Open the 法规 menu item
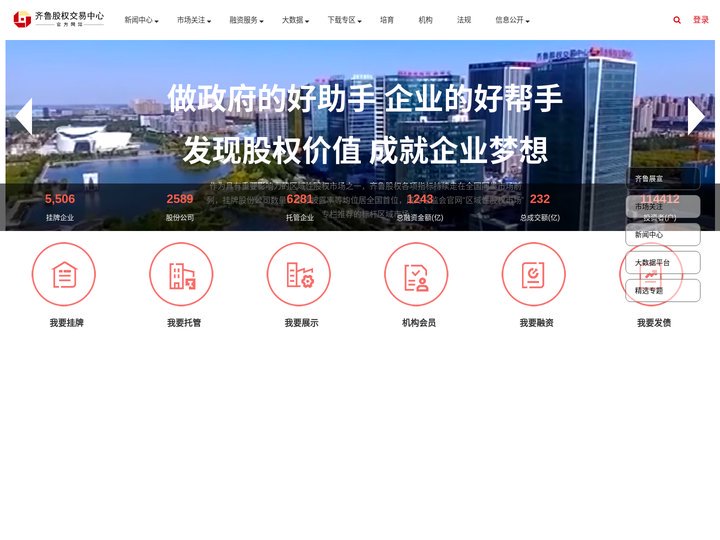The height and width of the screenshot is (540, 720). 464,20
